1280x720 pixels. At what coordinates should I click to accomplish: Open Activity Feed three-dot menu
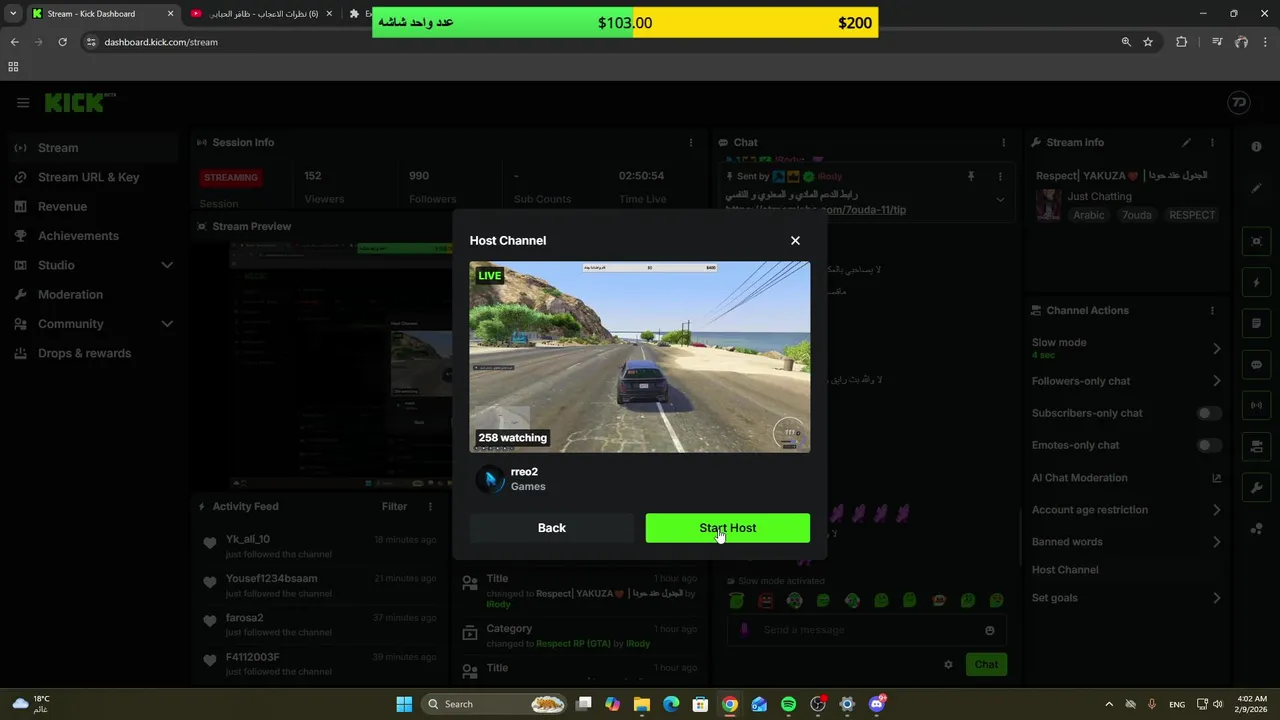click(x=431, y=507)
